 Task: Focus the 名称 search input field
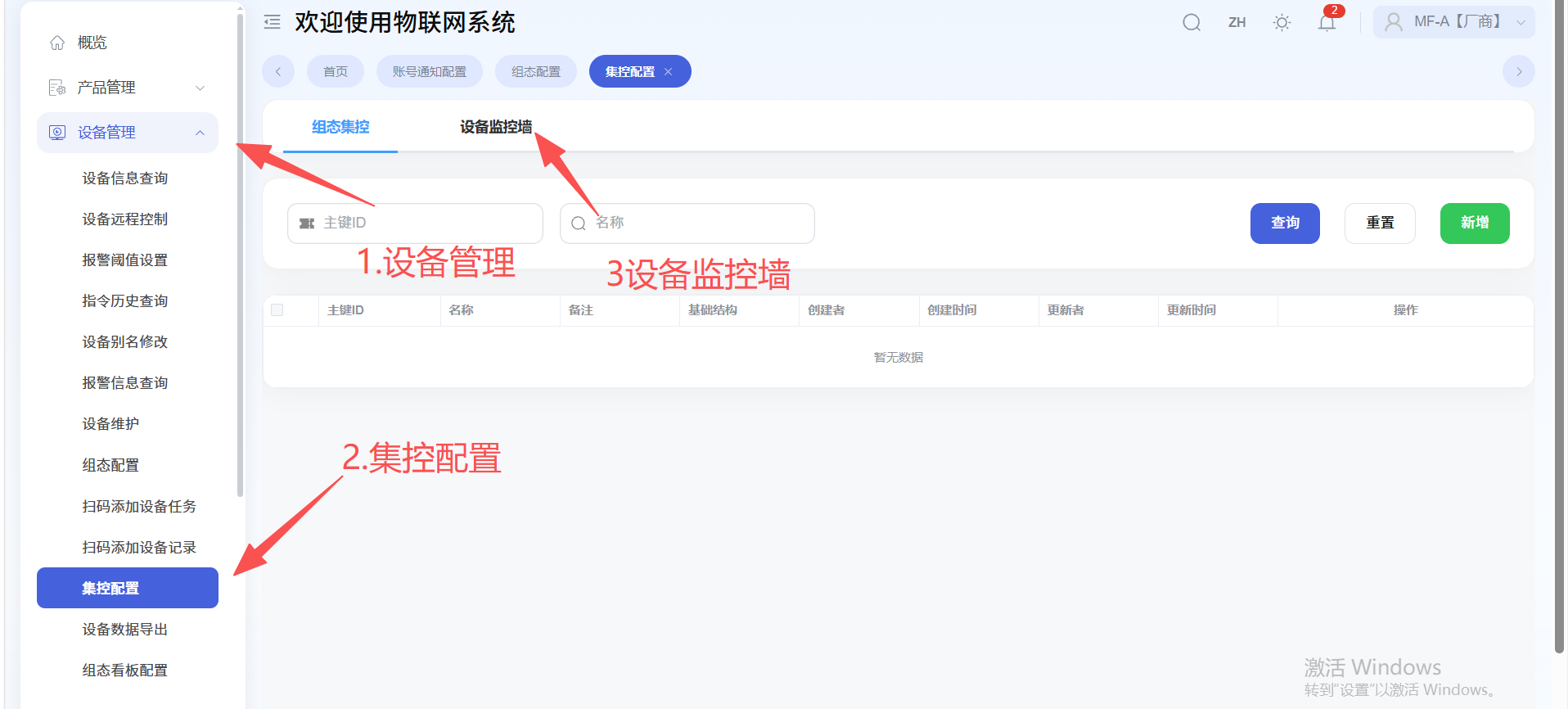[x=687, y=223]
